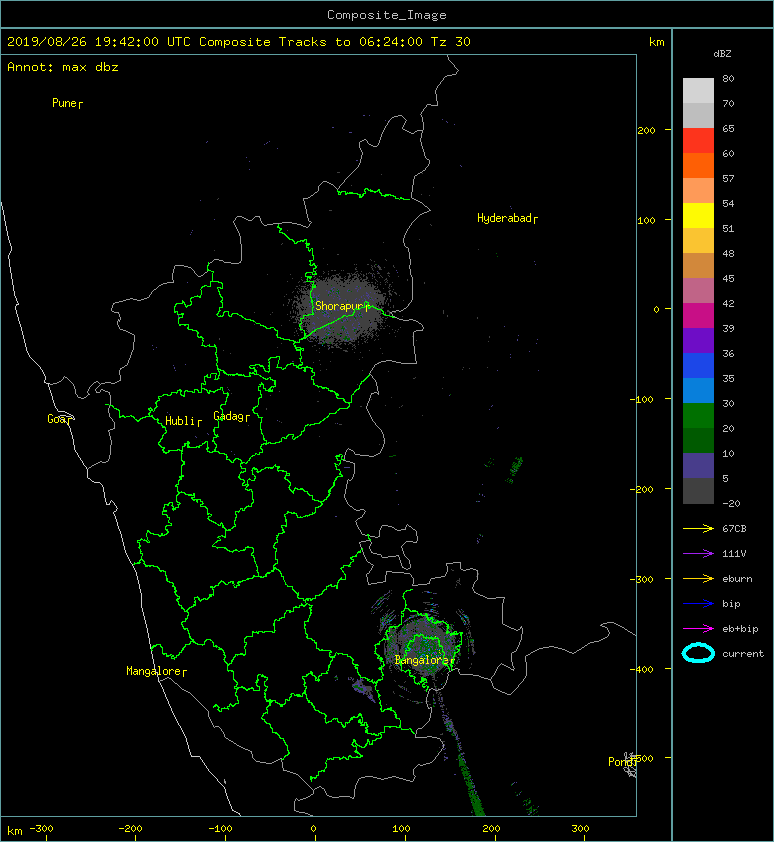
Task: Select the dusty pink 45 dBZ color swatch
Action: (x=698, y=291)
